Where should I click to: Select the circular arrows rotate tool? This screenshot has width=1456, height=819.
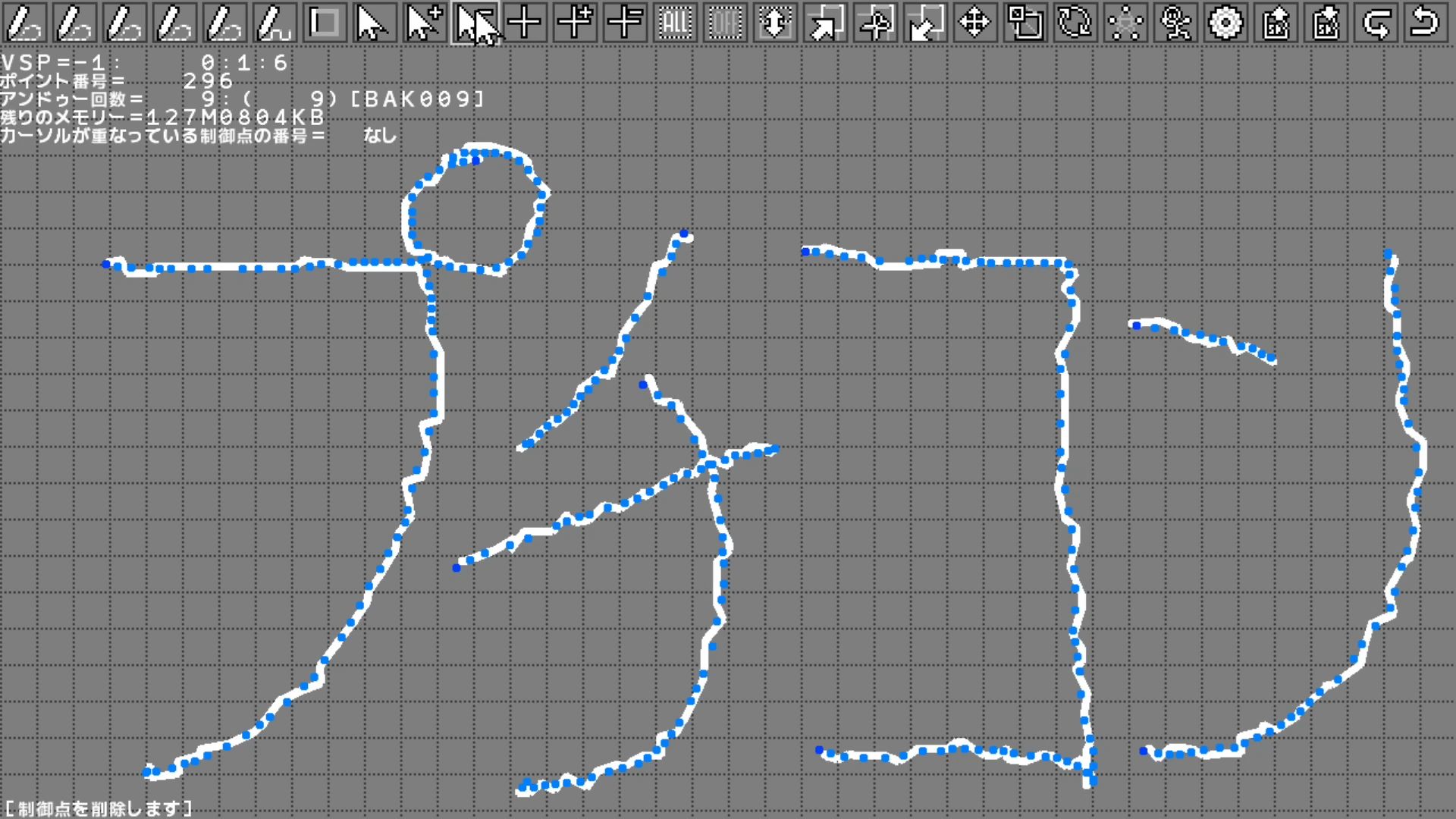coord(1075,23)
